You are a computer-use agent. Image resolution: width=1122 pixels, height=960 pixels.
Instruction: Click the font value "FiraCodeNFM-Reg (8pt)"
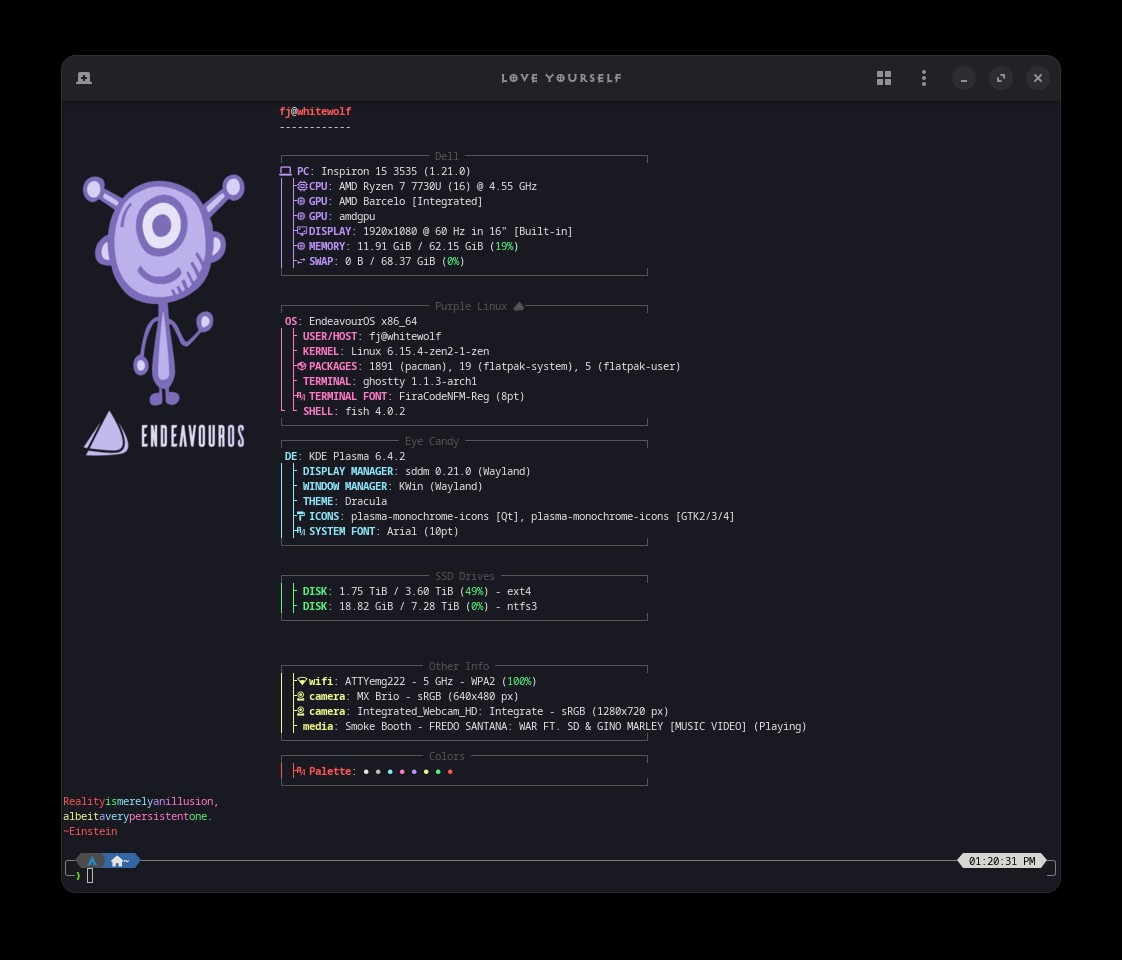[x=462, y=397]
